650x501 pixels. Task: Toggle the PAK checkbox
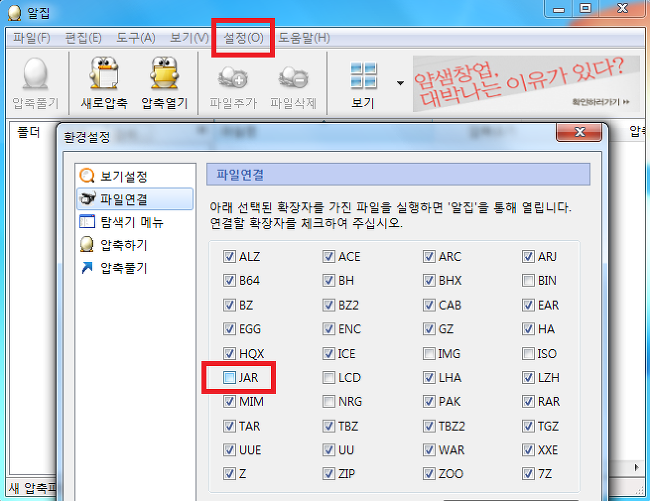pyautogui.click(x=429, y=402)
